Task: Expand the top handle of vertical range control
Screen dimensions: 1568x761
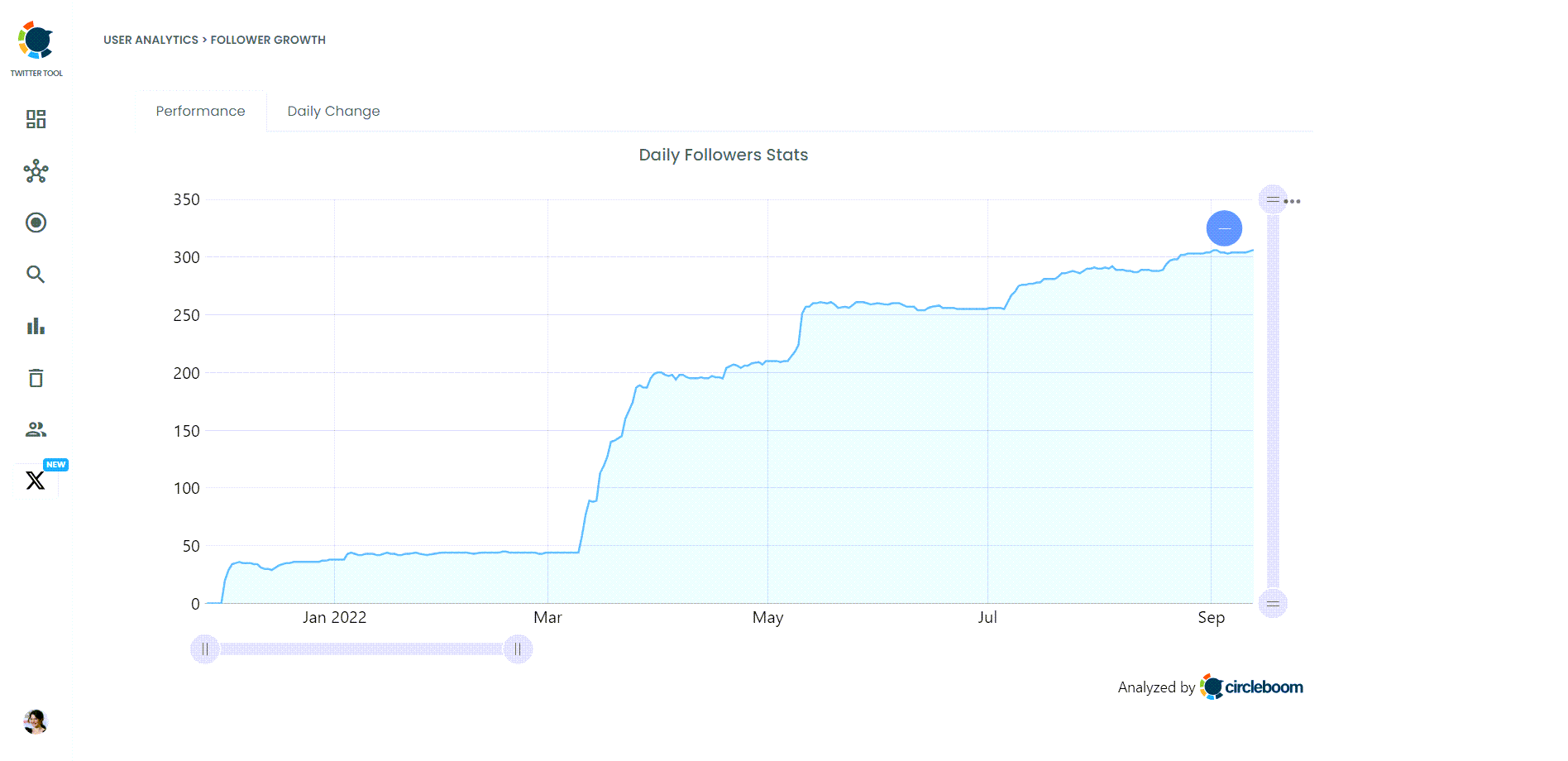Action: coord(1272,199)
